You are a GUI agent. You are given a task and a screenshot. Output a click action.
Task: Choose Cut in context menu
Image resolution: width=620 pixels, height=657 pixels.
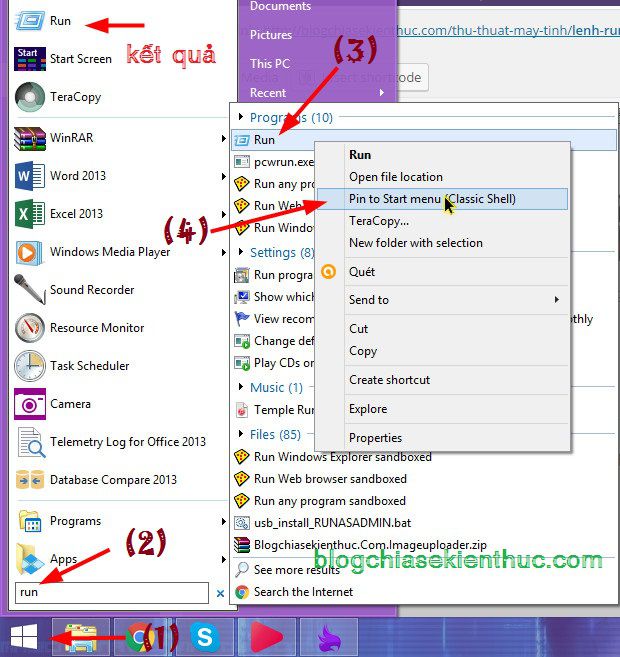pos(442,329)
